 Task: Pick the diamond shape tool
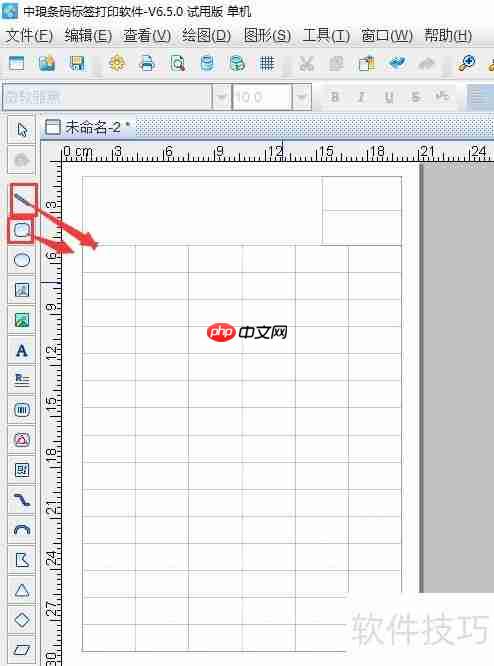pos(22,620)
